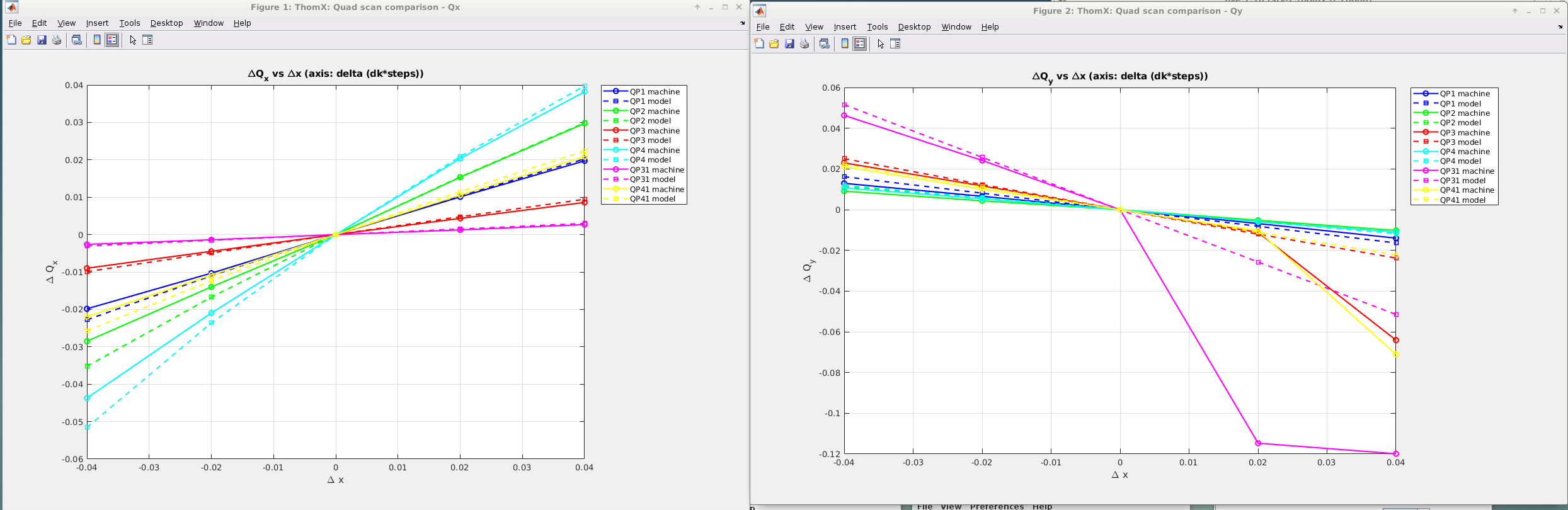Open Property Inspector icon in Qx toolbar

click(x=147, y=40)
